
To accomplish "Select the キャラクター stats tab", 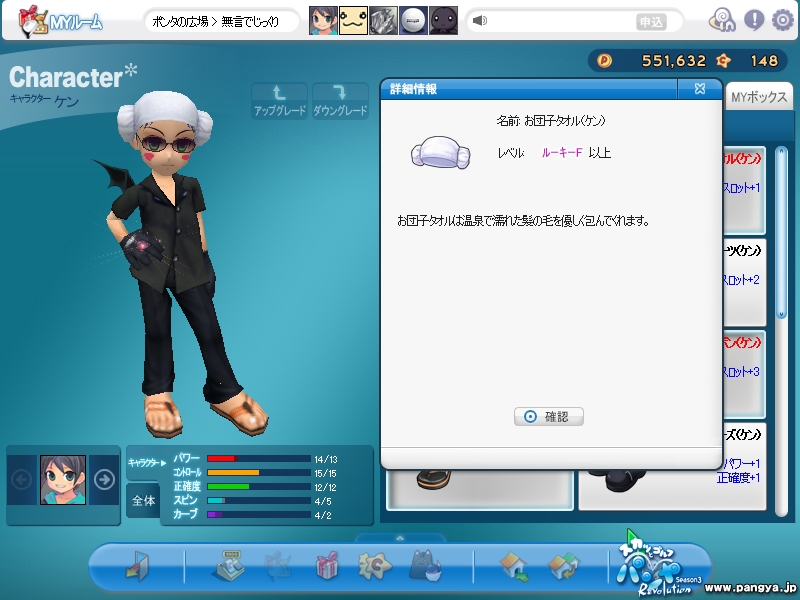I will point(146,462).
